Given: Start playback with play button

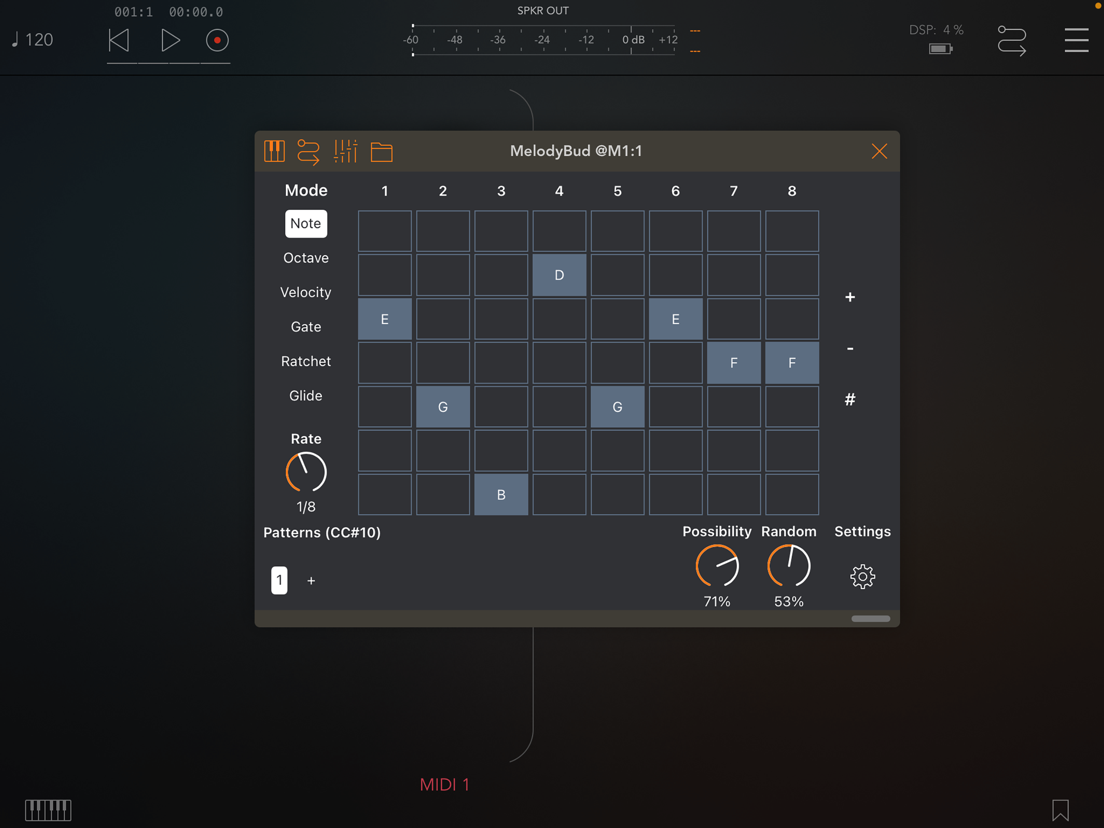Looking at the screenshot, I should click(x=170, y=40).
